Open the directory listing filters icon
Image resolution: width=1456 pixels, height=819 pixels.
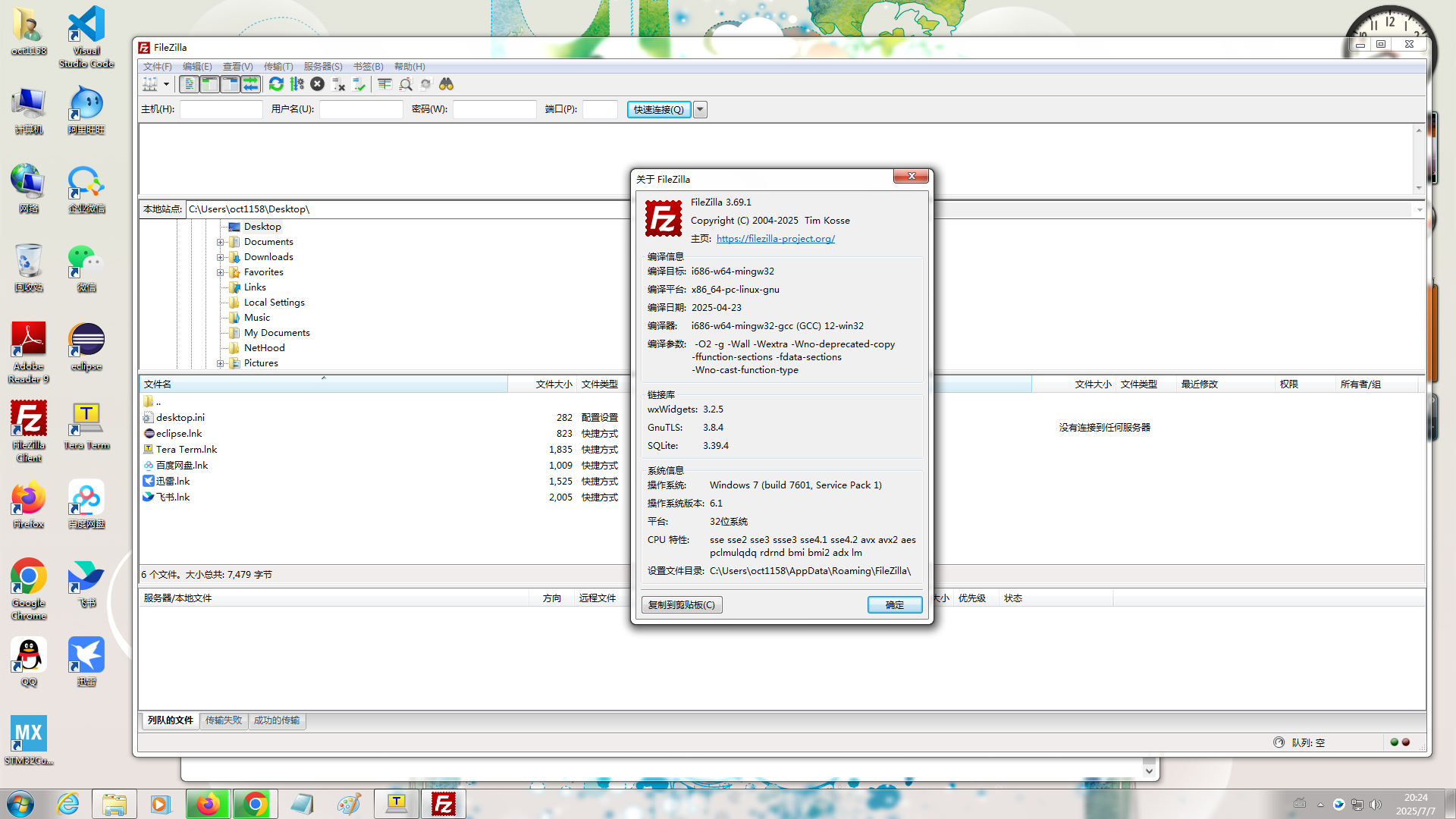click(384, 84)
